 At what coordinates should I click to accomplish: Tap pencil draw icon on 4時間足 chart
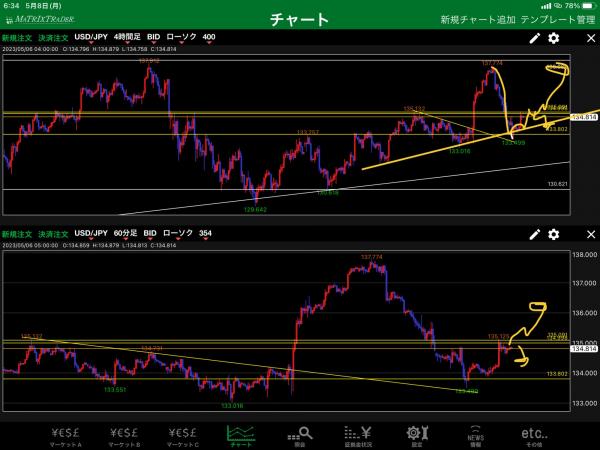coord(535,38)
